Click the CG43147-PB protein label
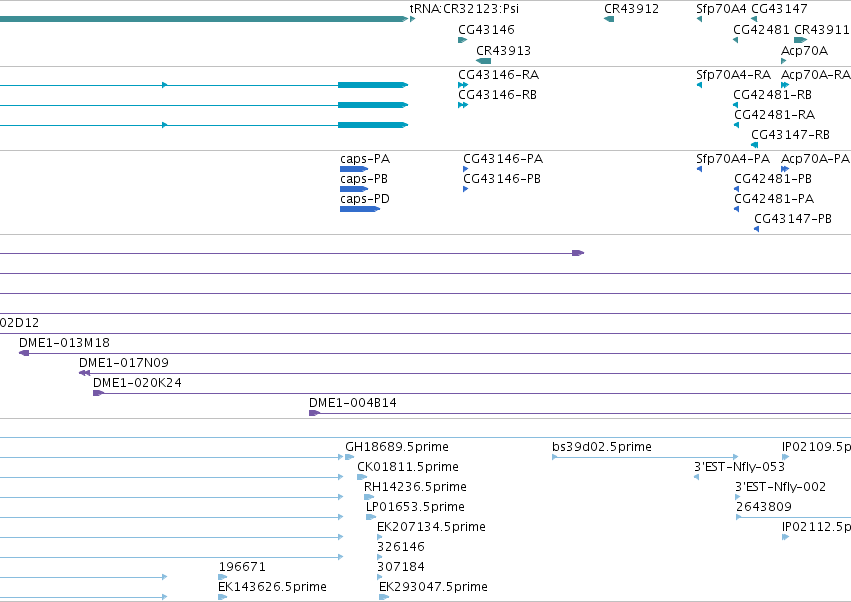Image resolution: width=851 pixels, height=602 pixels. [x=793, y=219]
